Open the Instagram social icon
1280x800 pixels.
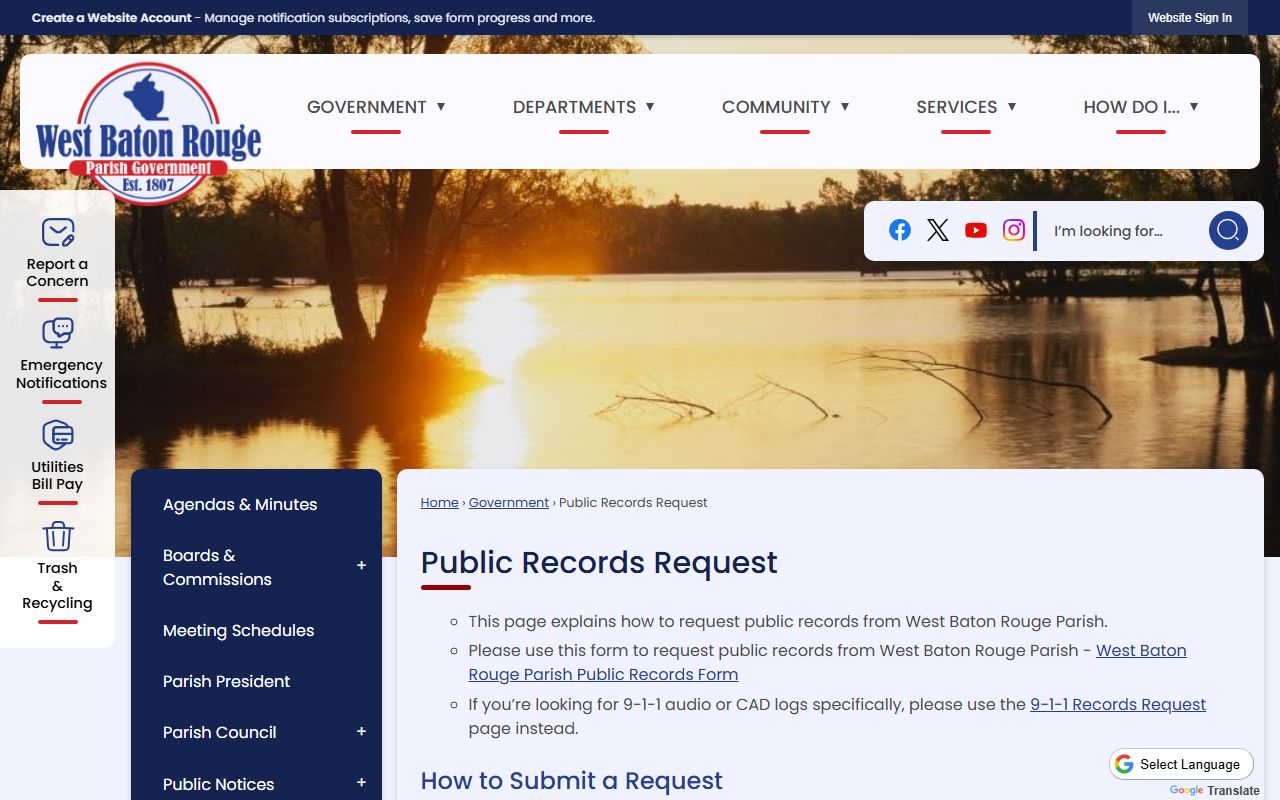[x=1014, y=230]
